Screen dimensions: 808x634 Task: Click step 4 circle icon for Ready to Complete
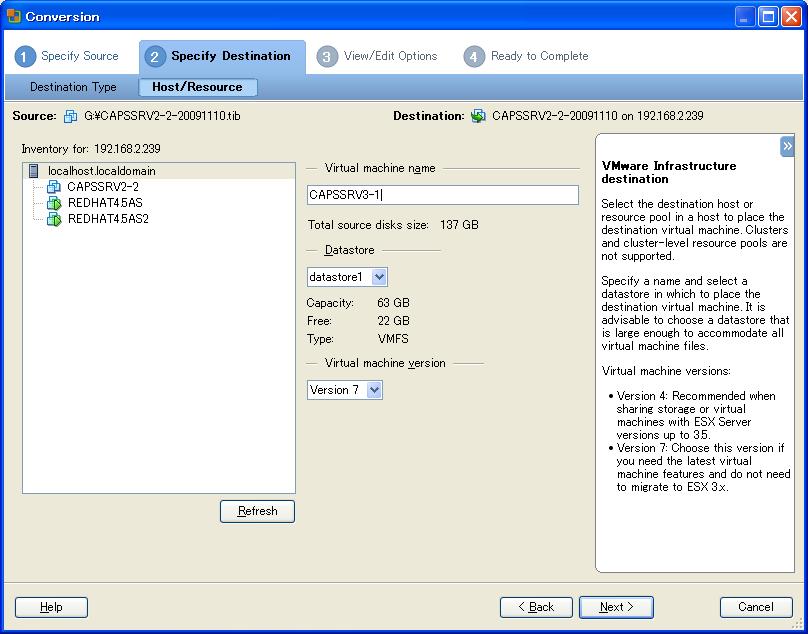pos(474,56)
